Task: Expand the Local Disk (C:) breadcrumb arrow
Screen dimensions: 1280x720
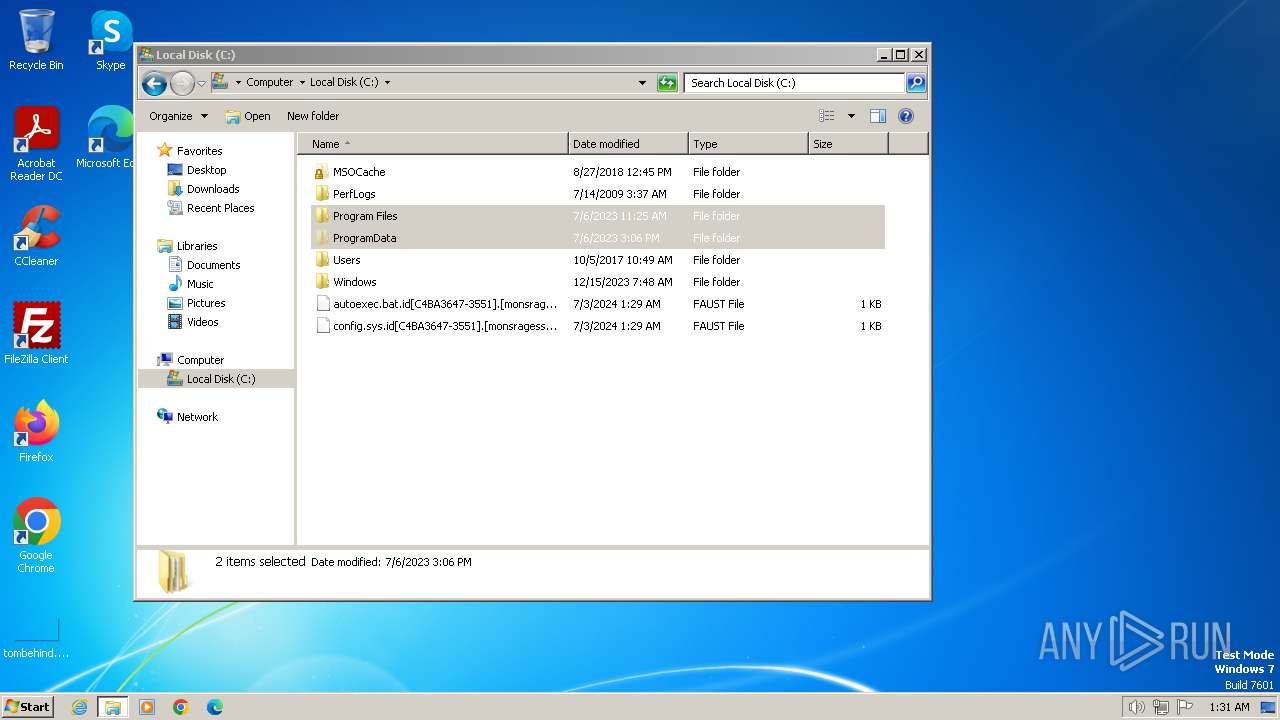Action: pyautogui.click(x=387, y=82)
